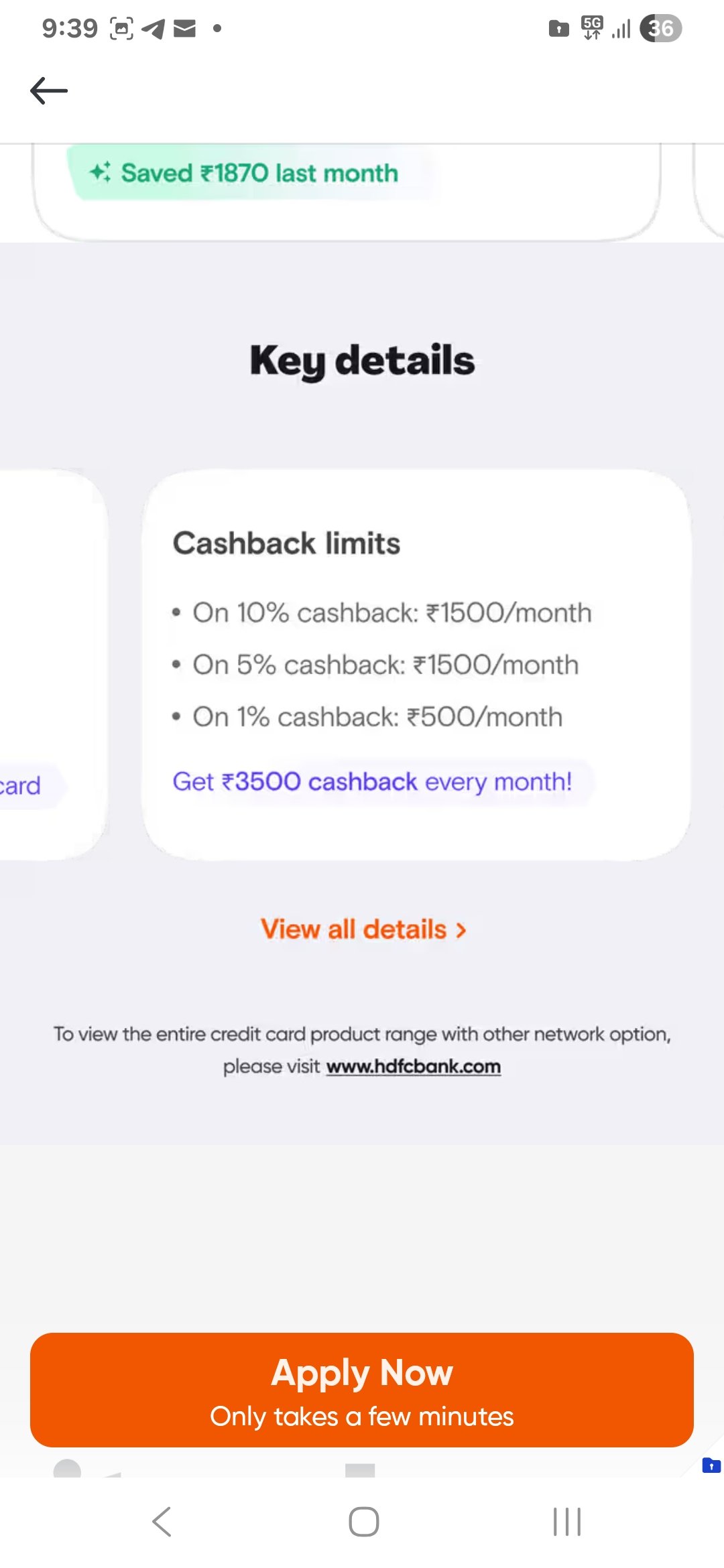
Task: Tap the battery indicator showing 36
Action: click(660, 28)
